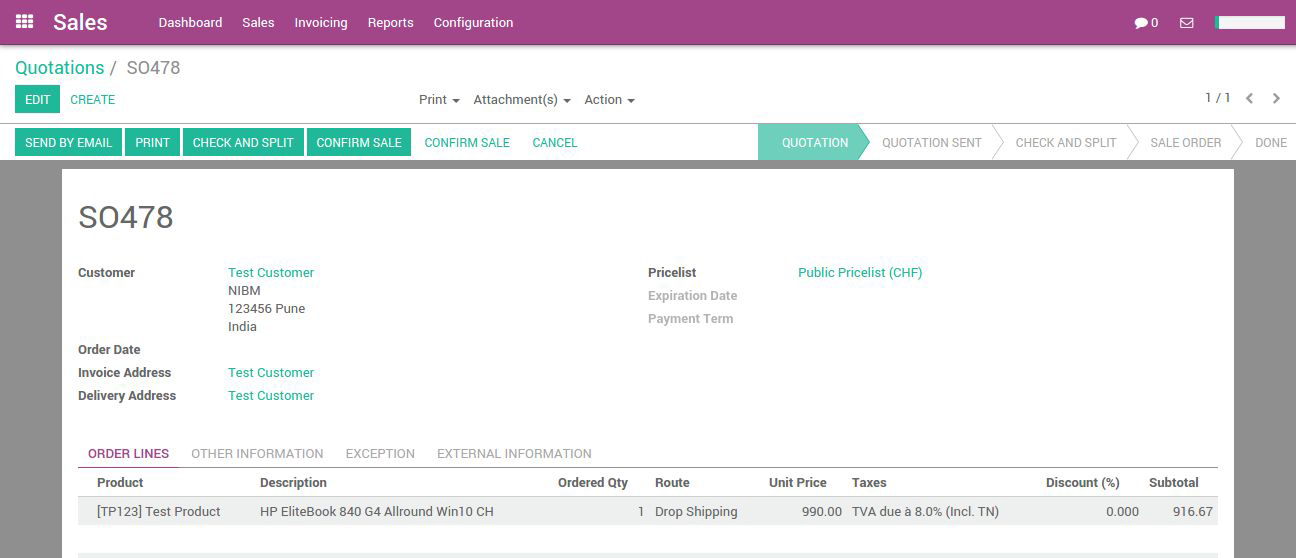Click the Drop Shipping route cell
This screenshot has height=558, width=1296.
(696, 511)
